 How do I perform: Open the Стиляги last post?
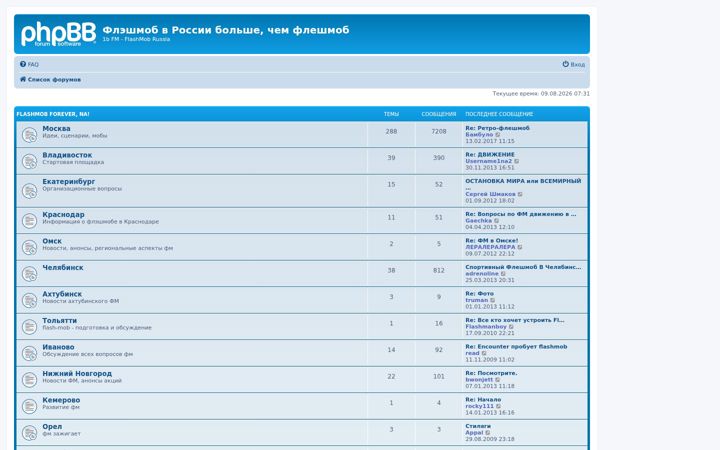pyautogui.click(x=478, y=426)
